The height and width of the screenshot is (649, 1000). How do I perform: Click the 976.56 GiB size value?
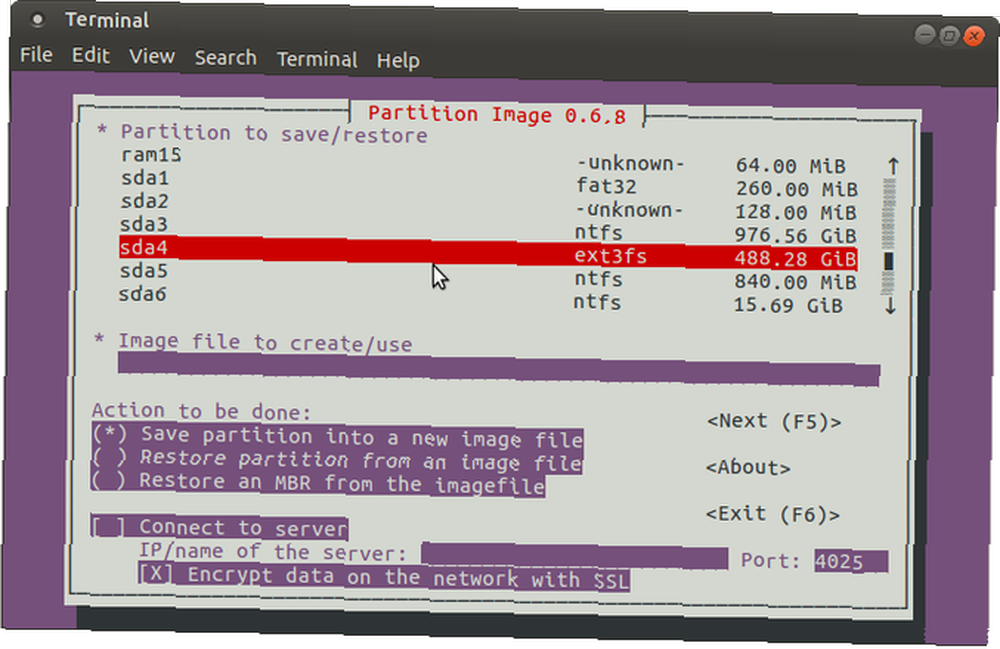click(795, 236)
